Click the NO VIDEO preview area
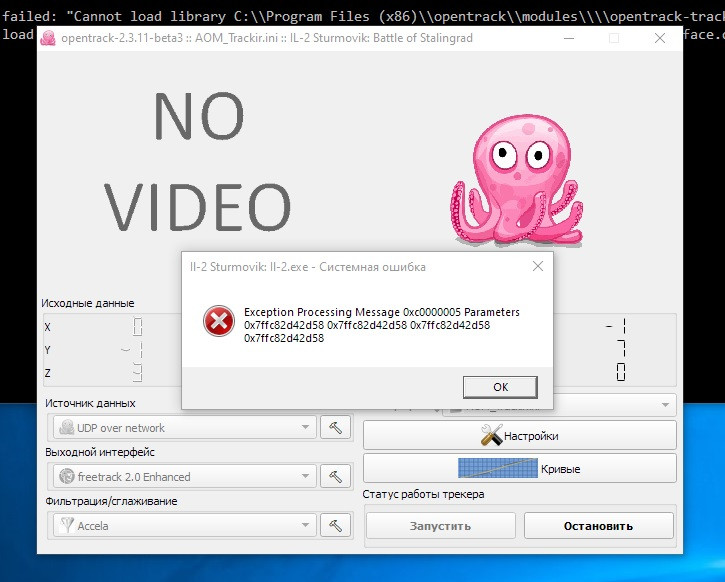 point(198,161)
